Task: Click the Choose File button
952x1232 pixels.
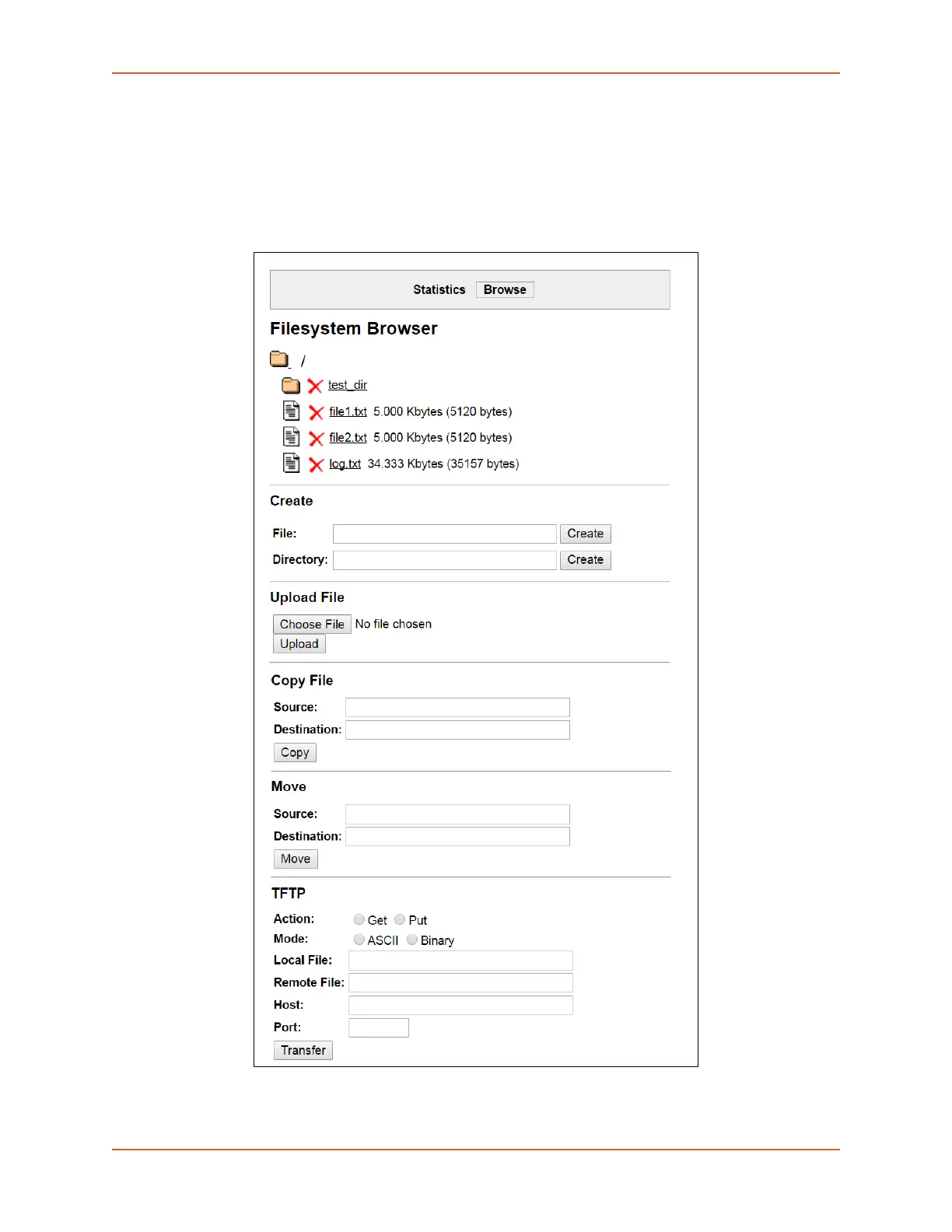Action: [312, 624]
